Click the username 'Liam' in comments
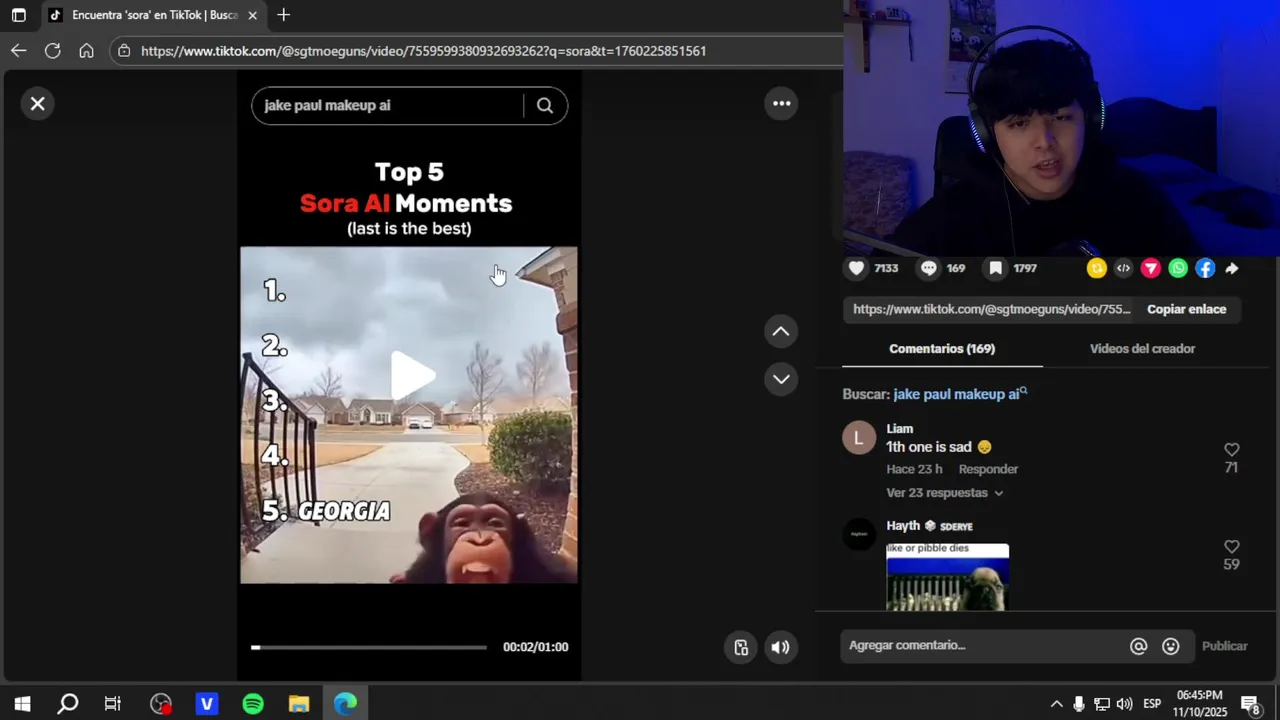Viewport: 1280px width, 720px height. (x=900, y=429)
